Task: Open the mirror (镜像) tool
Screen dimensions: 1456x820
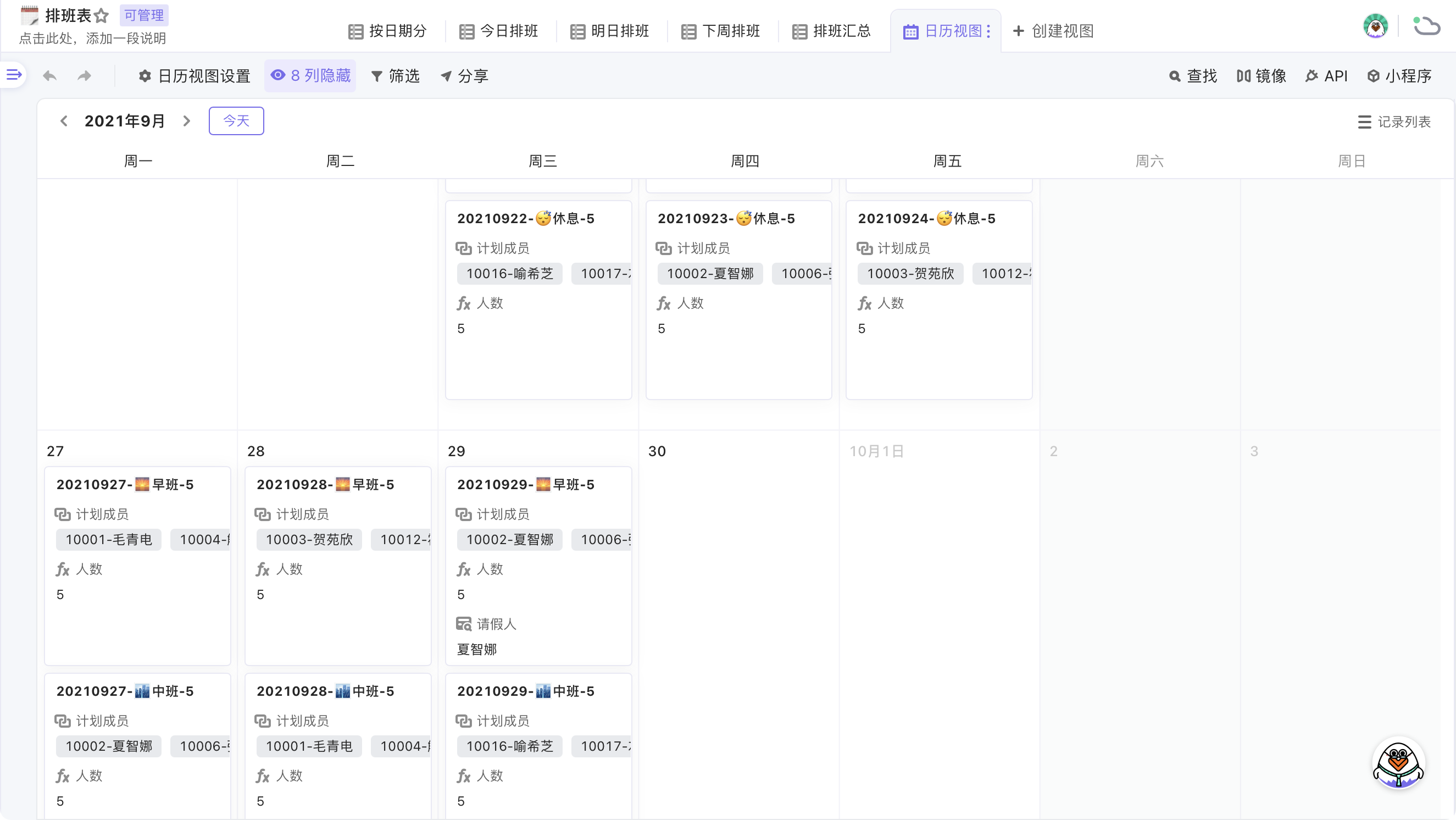Action: pyautogui.click(x=1261, y=76)
